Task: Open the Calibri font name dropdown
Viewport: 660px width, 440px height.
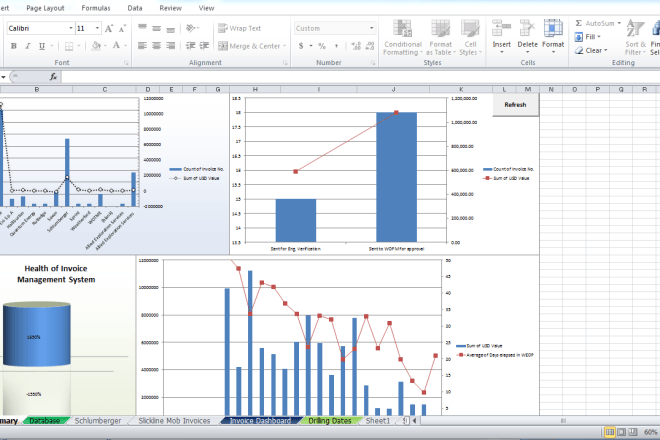Action: click(71, 28)
